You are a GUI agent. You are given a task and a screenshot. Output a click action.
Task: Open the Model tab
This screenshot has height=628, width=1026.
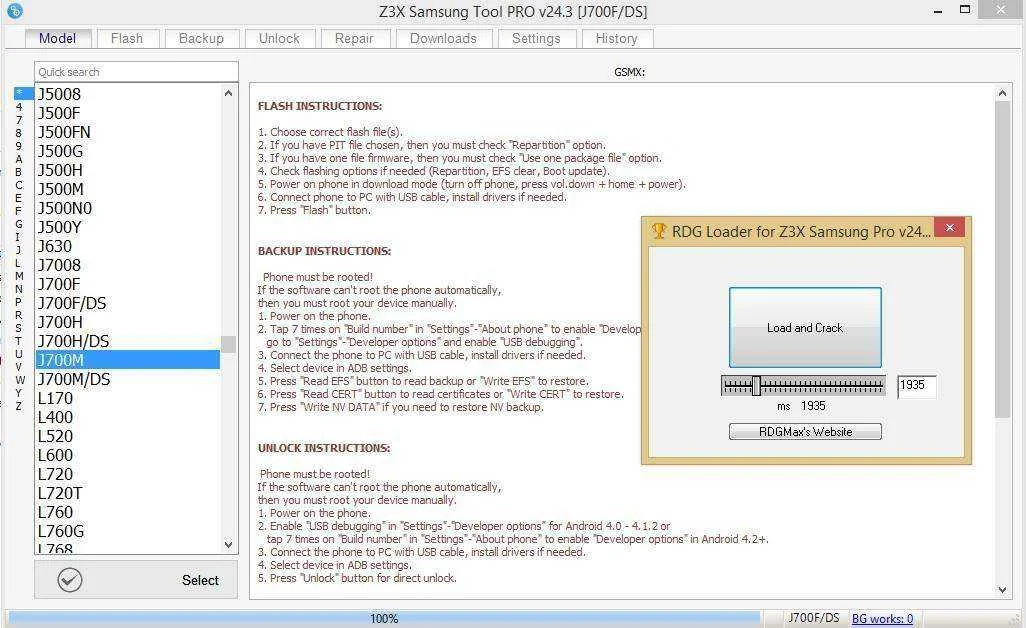pos(58,39)
